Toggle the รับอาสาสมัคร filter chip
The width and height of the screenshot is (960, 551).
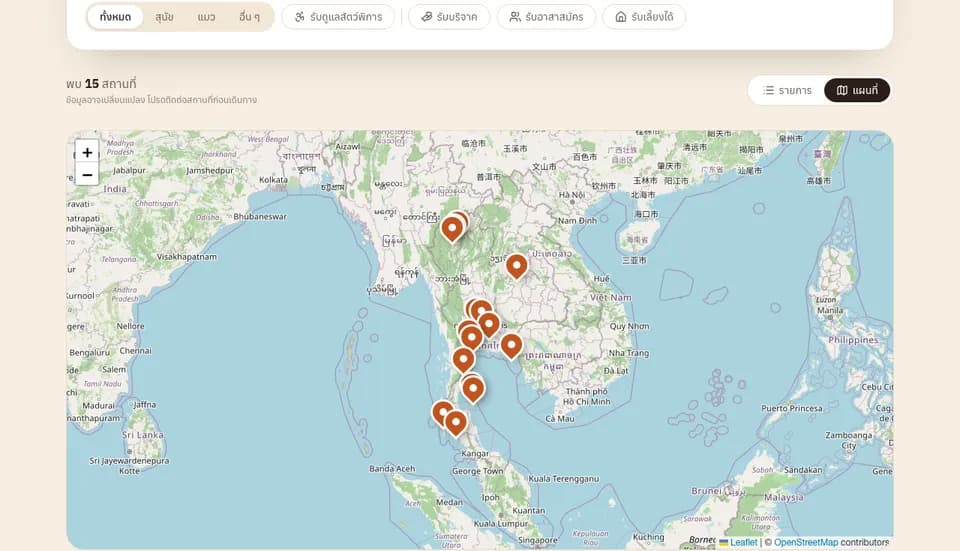click(x=546, y=17)
